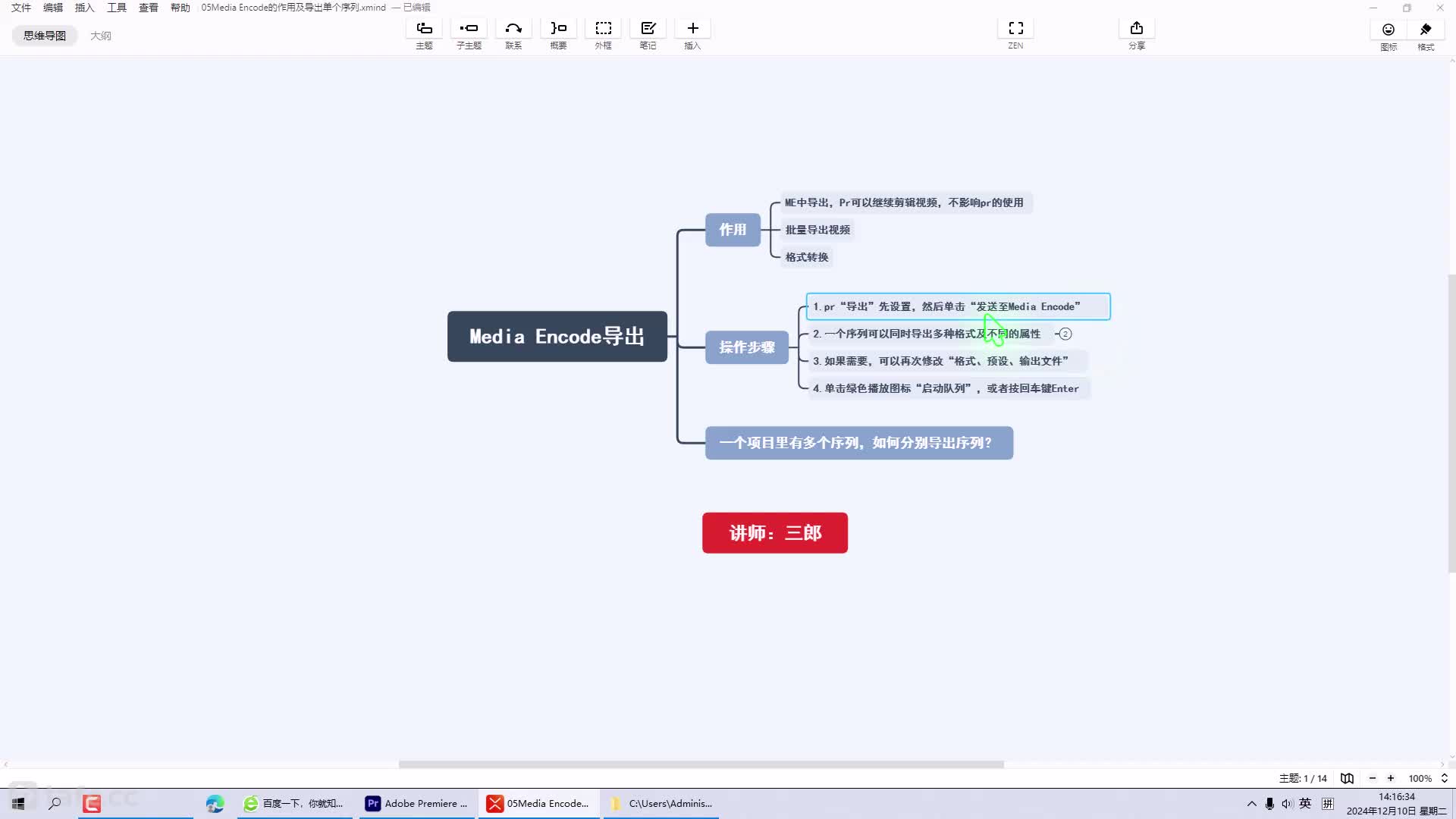This screenshot has height=819, width=1456.
Task: Toggle the 拼 IME mode indicator
Action: coord(1328,803)
